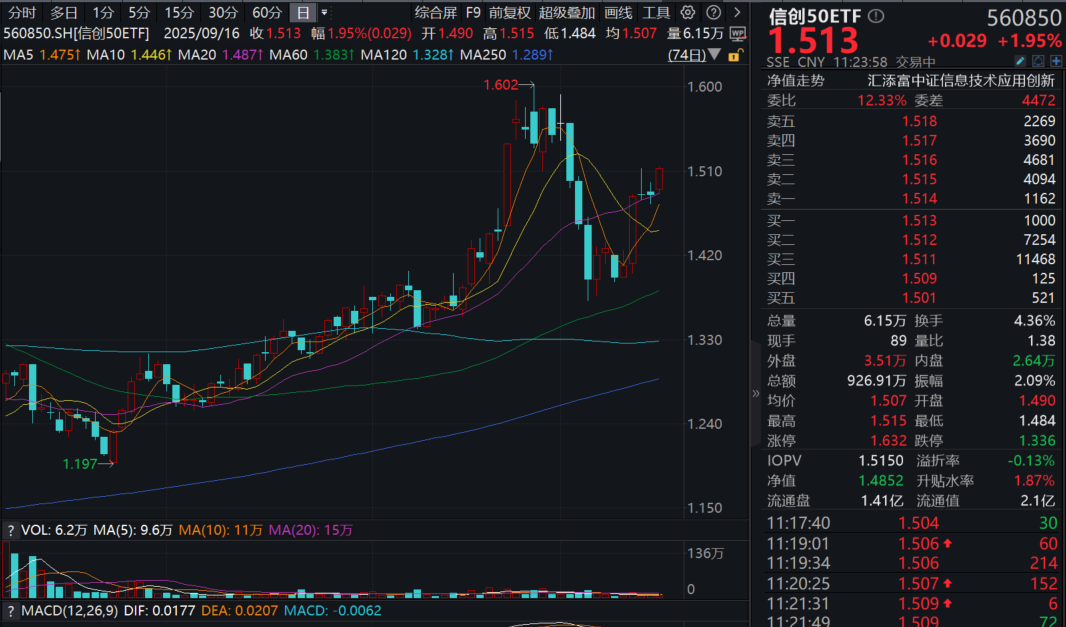Click the 1.602 high price marker on chart
This screenshot has height=627, width=1066.
coord(501,86)
